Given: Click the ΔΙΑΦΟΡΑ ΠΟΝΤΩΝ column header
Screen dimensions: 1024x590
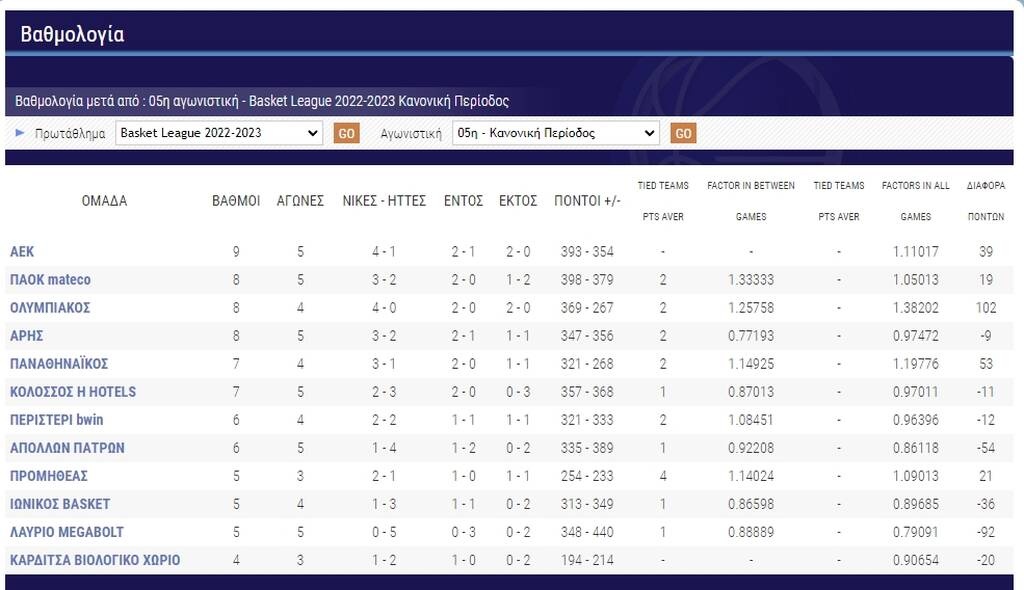Looking at the screenshot, I should pos(986,201).
